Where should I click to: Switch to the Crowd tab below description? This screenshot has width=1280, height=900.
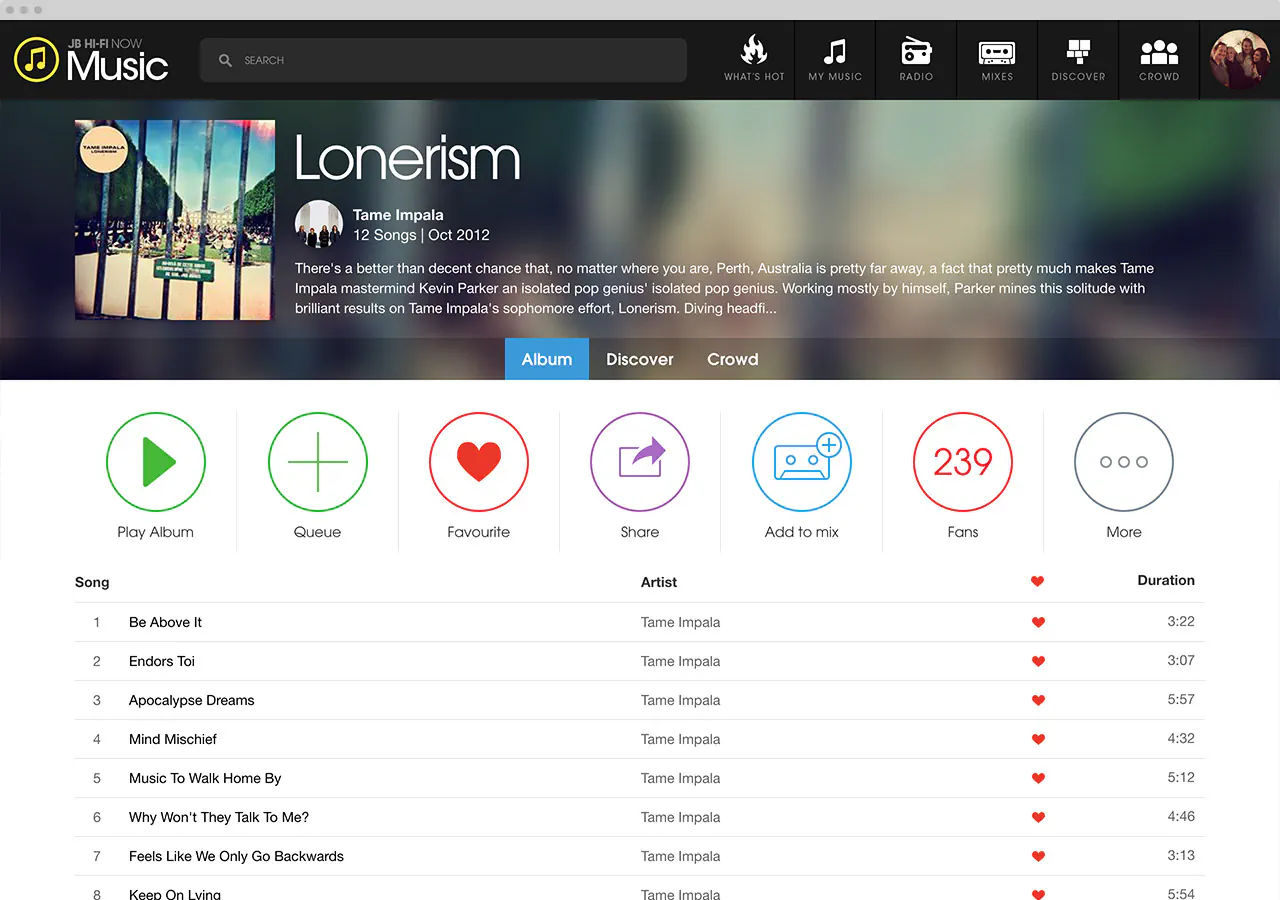pos(733,359)
